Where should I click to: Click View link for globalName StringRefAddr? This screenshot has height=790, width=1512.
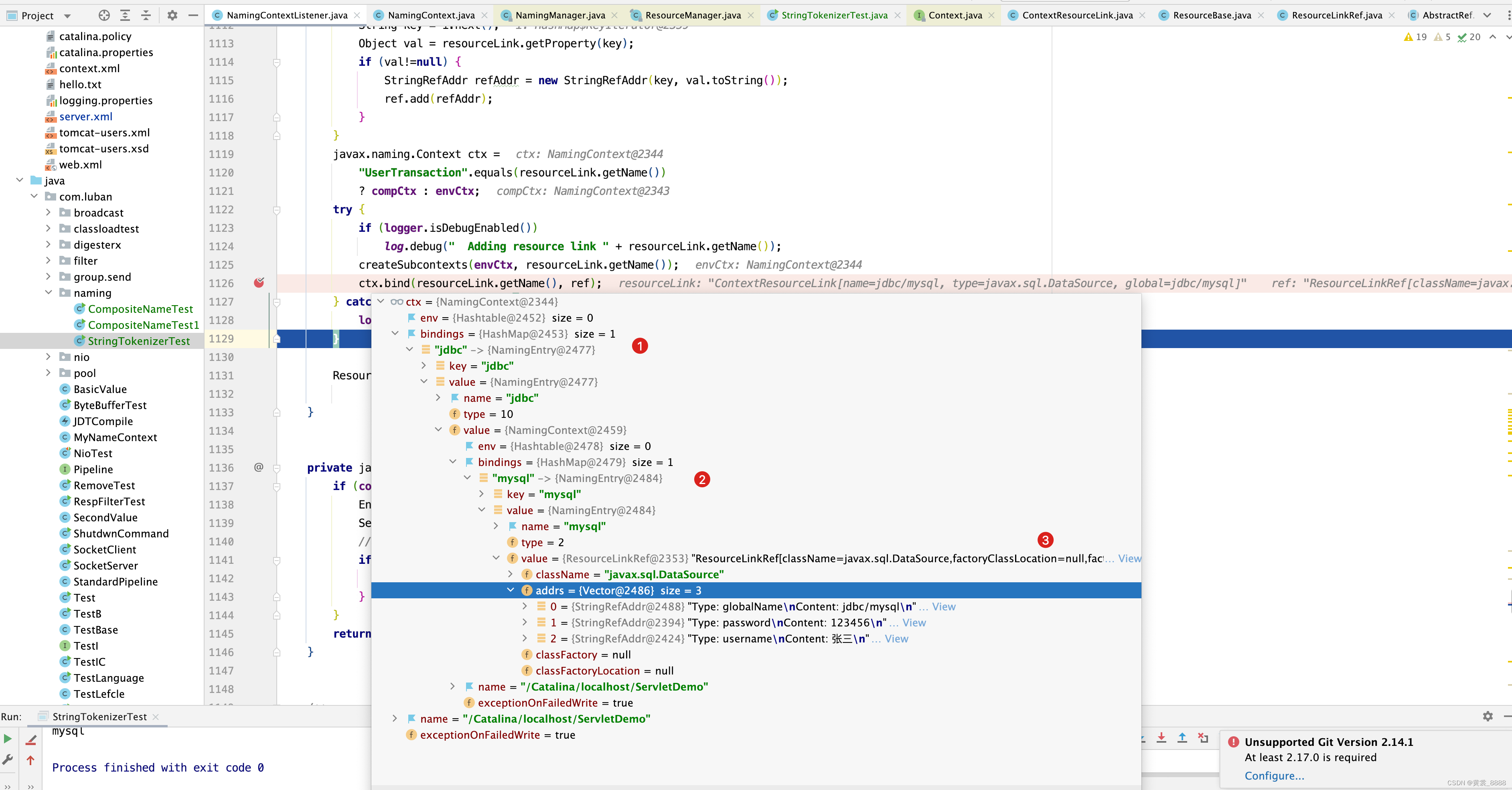[x=943, y=606]
